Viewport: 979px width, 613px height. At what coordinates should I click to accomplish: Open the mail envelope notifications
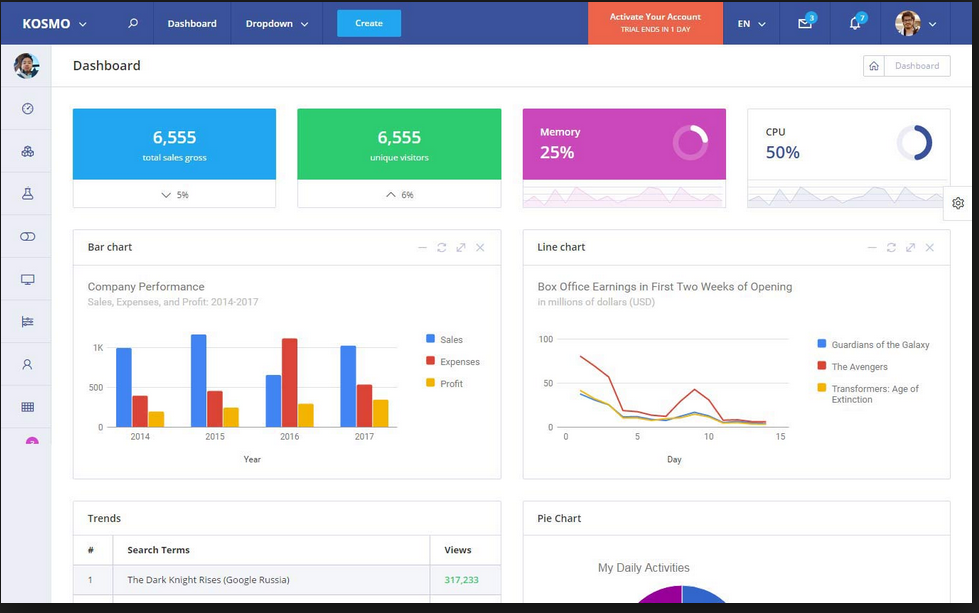pos(805,24)
